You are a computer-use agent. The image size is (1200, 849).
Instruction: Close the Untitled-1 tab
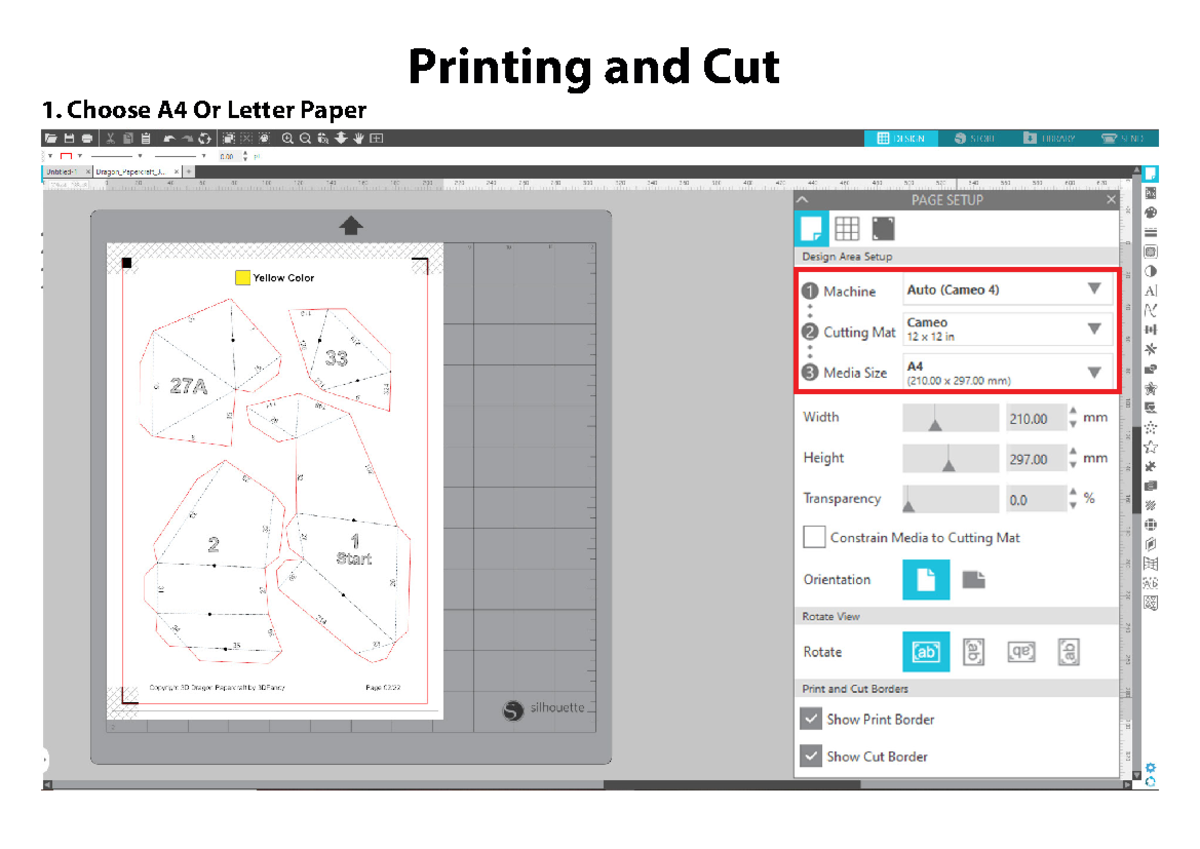[88, 172]
